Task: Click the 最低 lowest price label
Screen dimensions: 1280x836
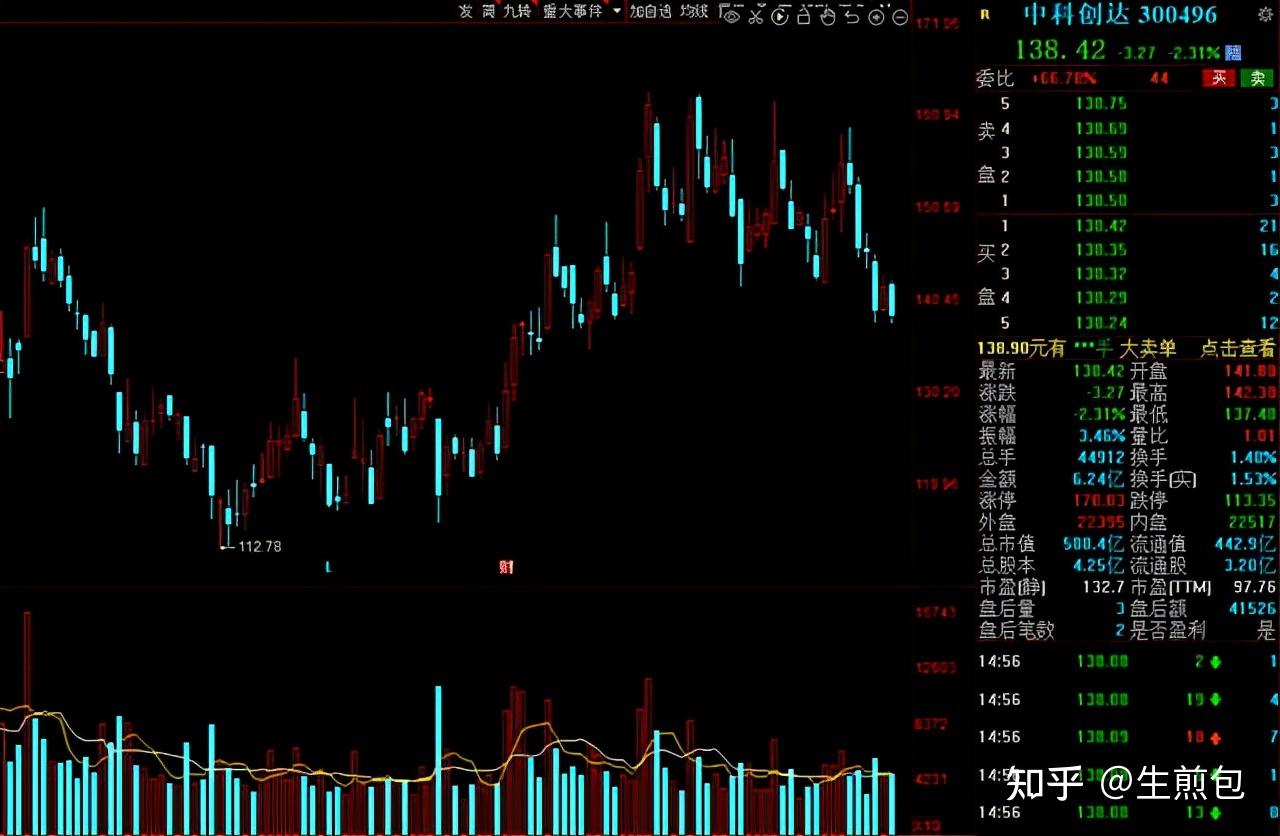Action: [x=1148, y=414]
